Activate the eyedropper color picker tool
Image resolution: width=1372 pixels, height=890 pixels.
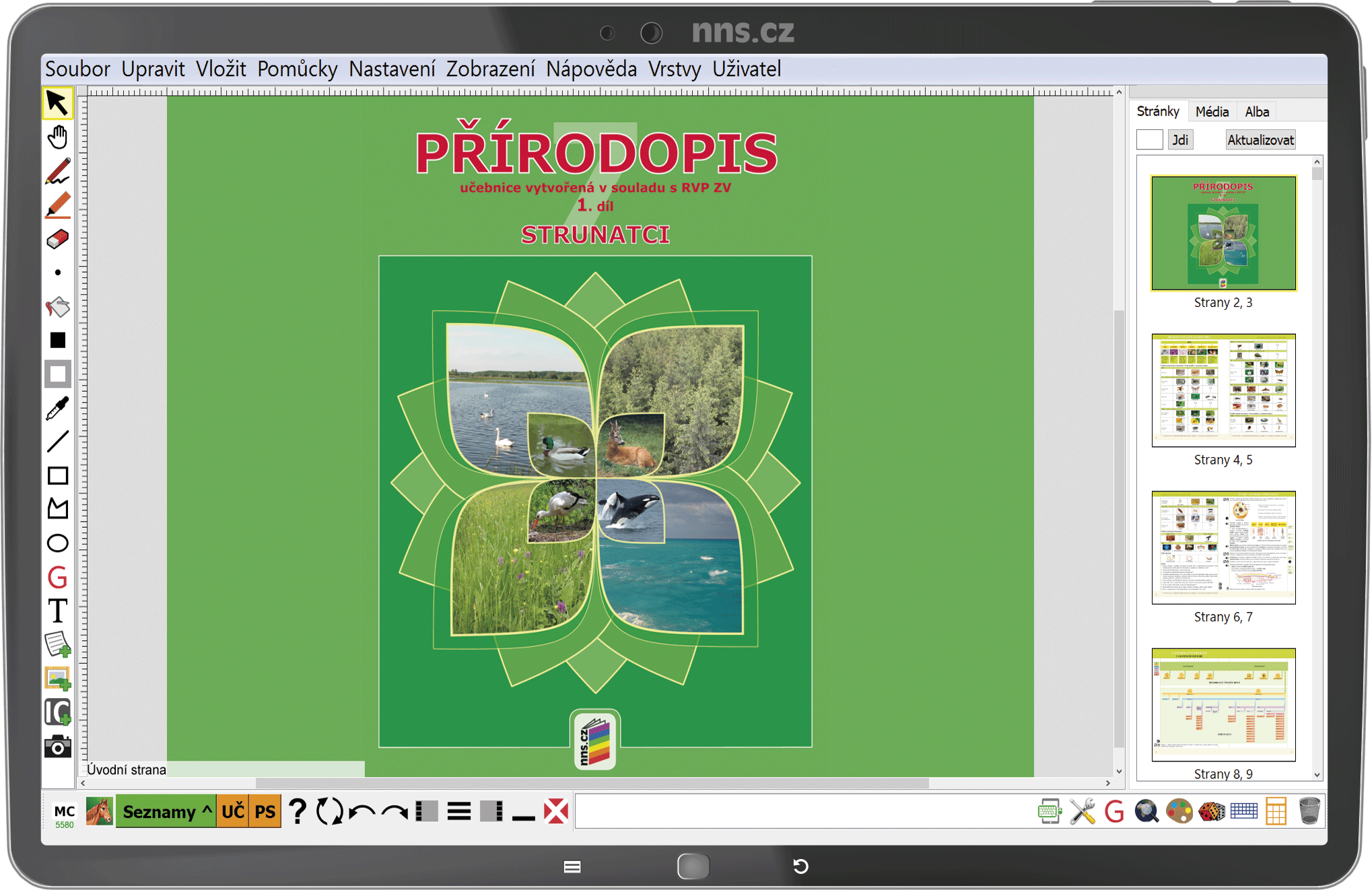point(58,408)
